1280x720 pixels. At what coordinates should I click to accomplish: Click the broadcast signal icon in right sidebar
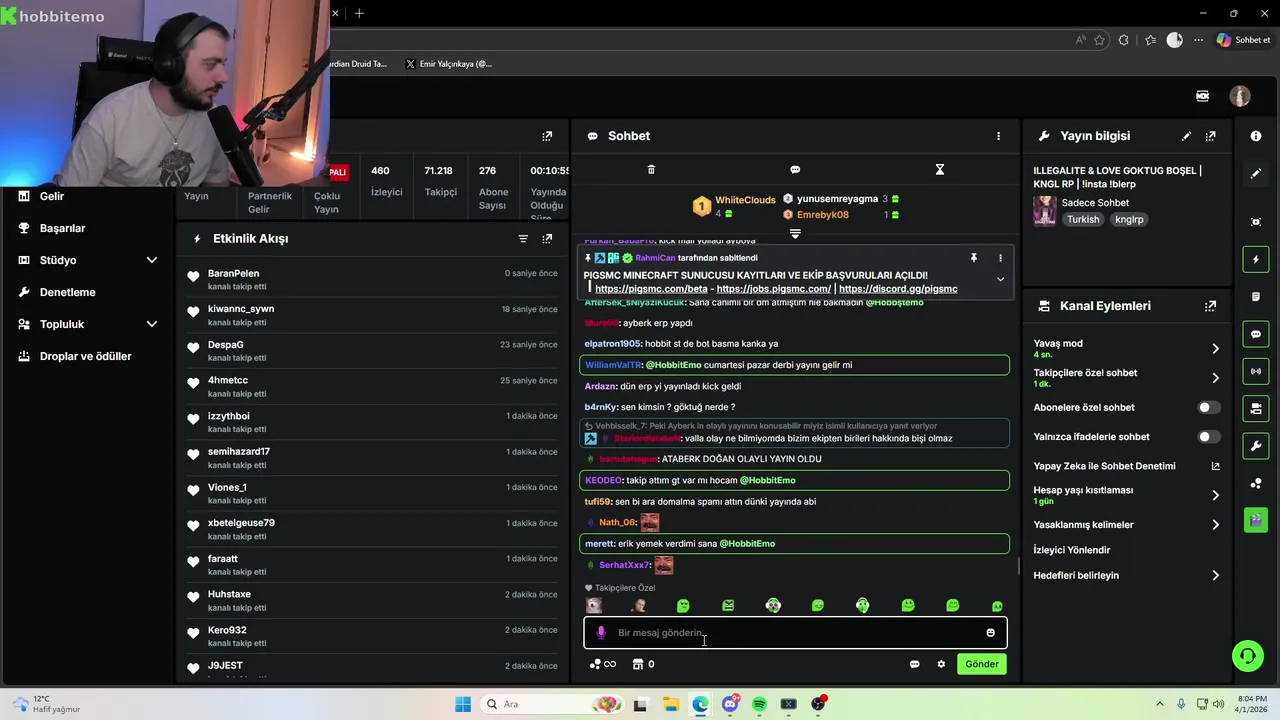pyautogui.click(x=1256, y=372)
